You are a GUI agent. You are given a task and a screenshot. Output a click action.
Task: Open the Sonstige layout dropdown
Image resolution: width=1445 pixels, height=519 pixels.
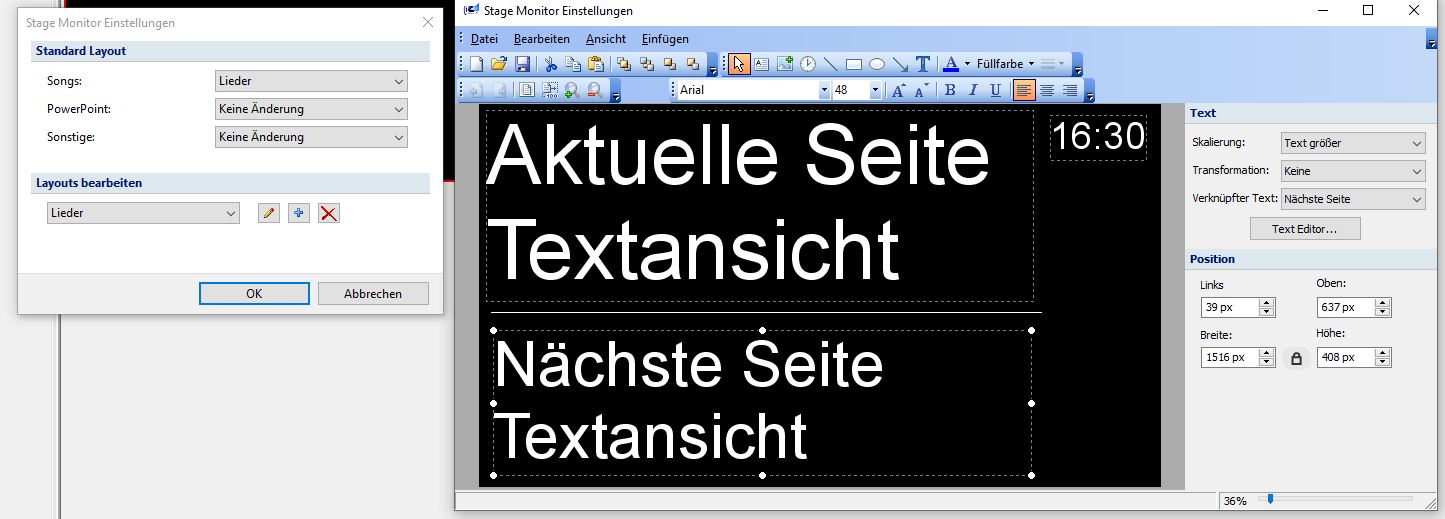pyautogui.click(x=311, y=137)
